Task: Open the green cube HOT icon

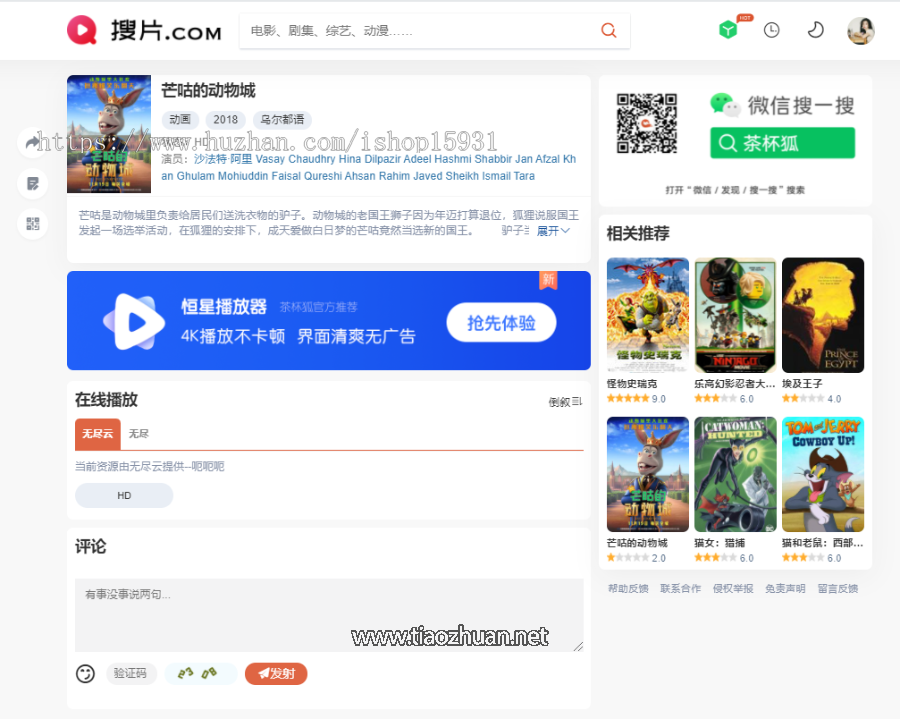Action: (x=728, y=30)
